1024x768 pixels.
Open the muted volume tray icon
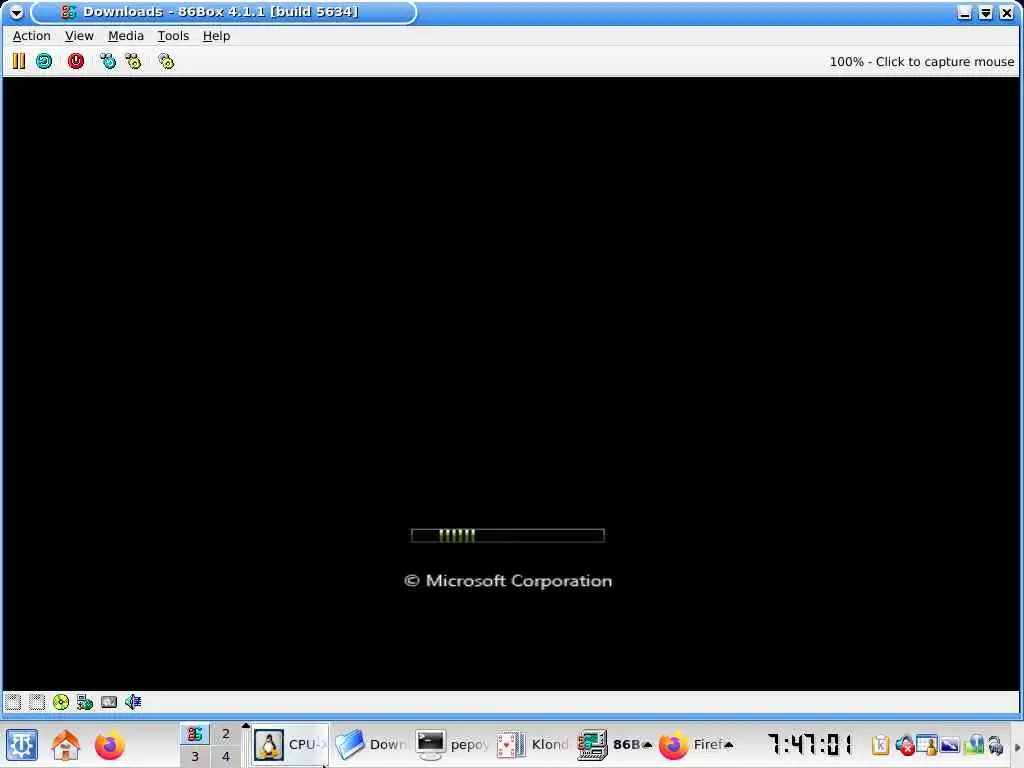tap(904, 745)
